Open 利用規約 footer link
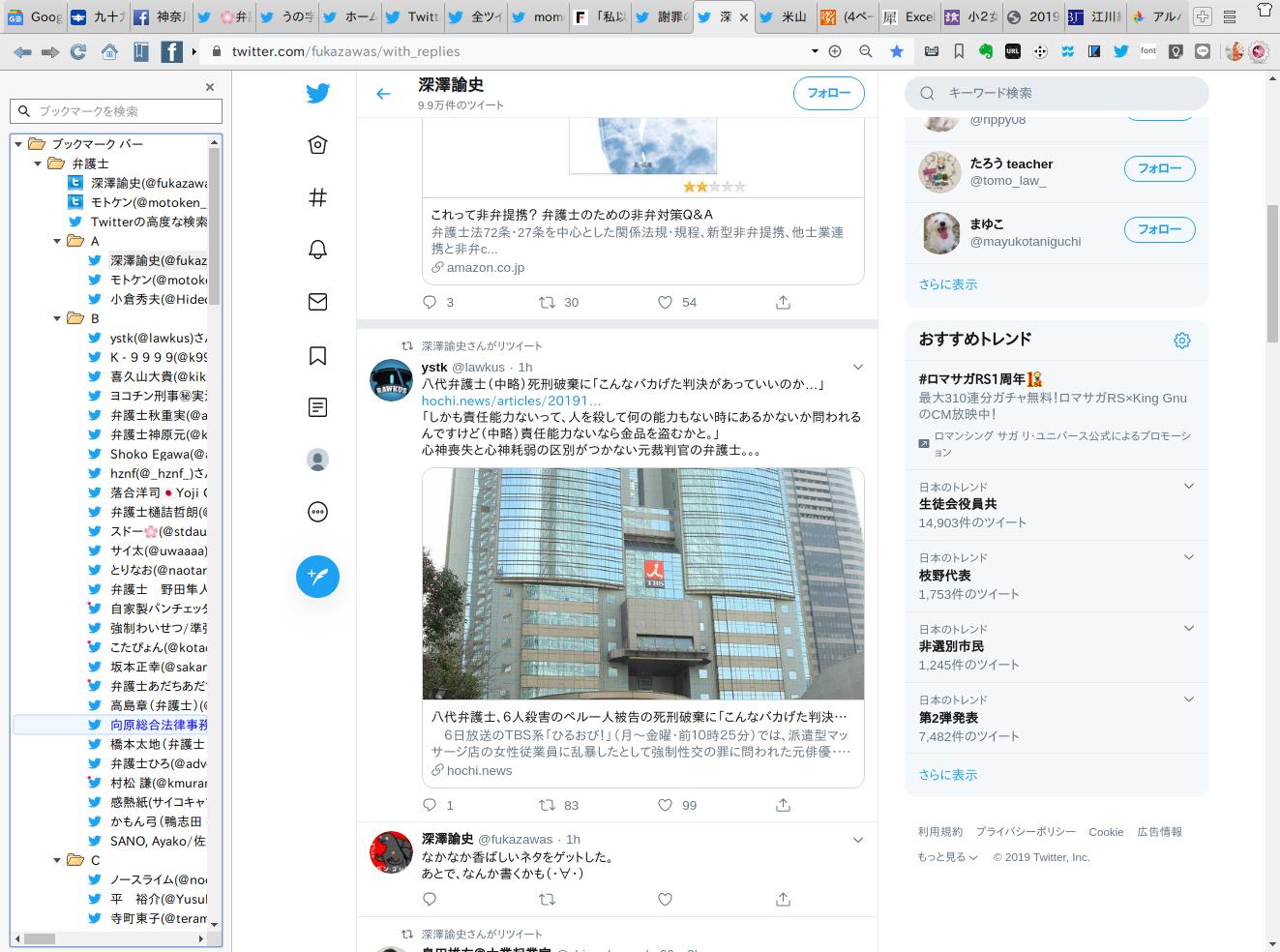This screenshot has height=952, width=1280. coord(940,832)
